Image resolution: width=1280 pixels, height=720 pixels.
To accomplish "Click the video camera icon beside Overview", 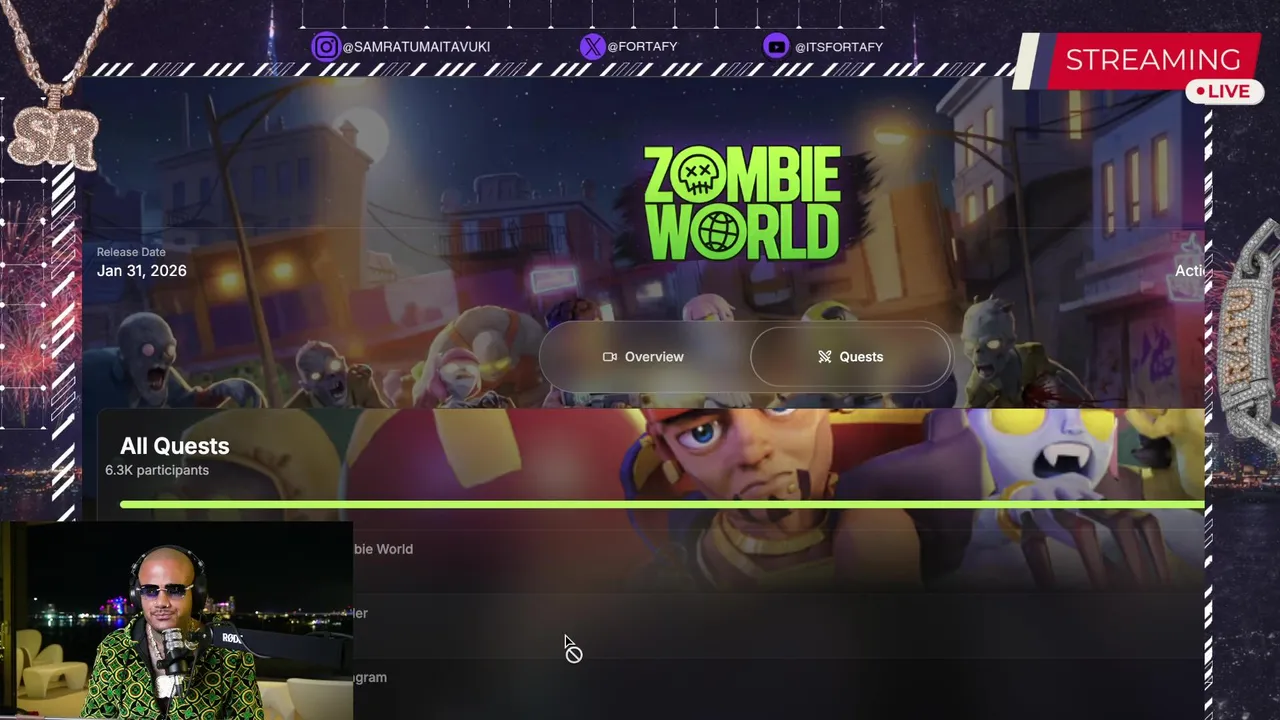I will 610,357.
